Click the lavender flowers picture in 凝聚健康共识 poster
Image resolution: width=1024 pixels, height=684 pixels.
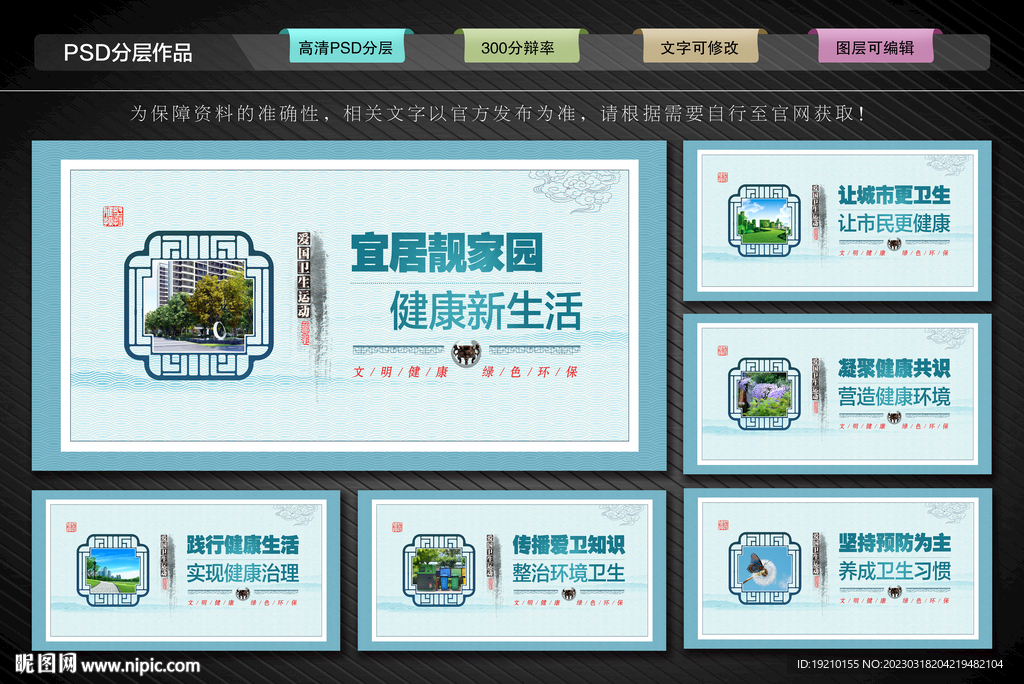point(764,393)
